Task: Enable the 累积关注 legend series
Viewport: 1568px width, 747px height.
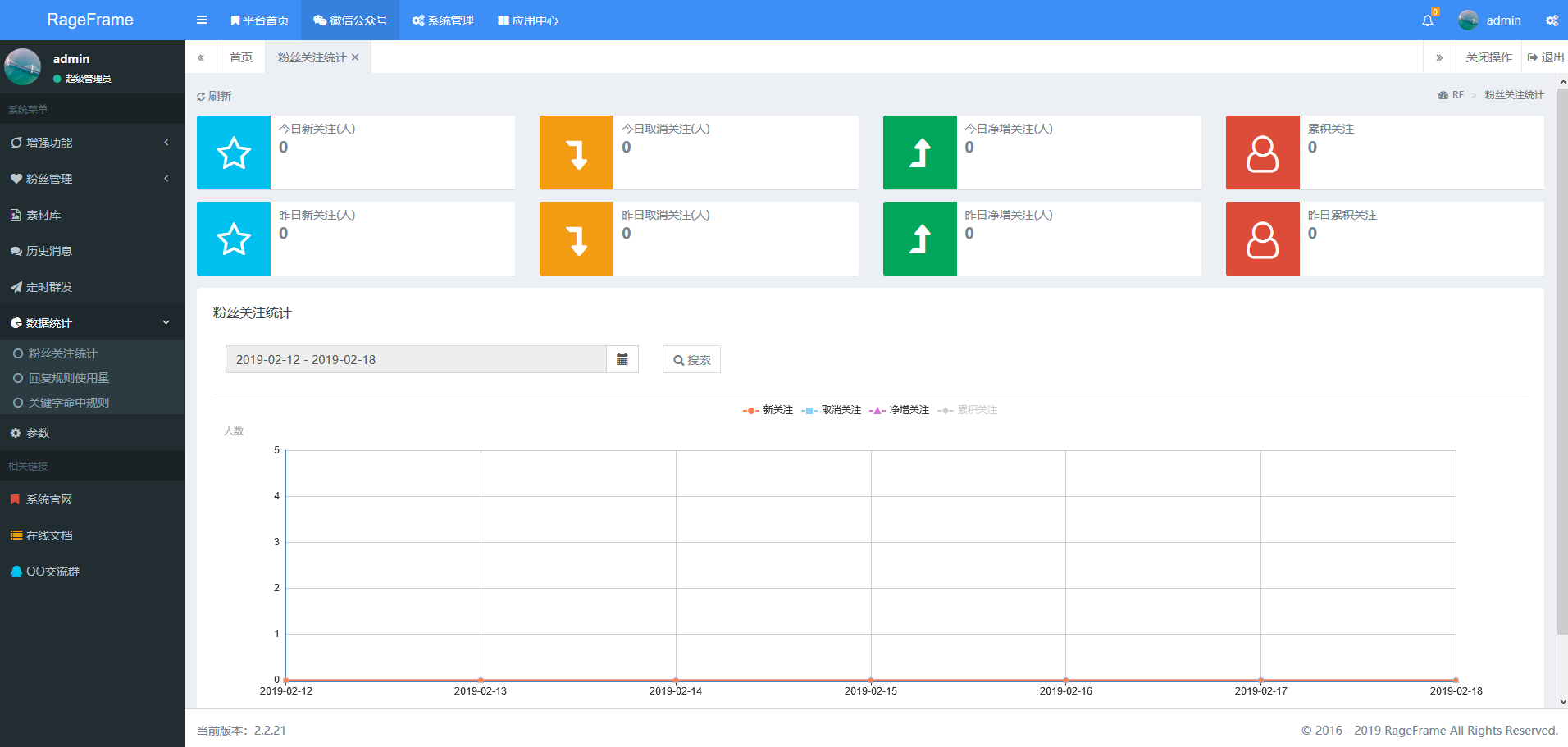Action: (x=968, y=410)
